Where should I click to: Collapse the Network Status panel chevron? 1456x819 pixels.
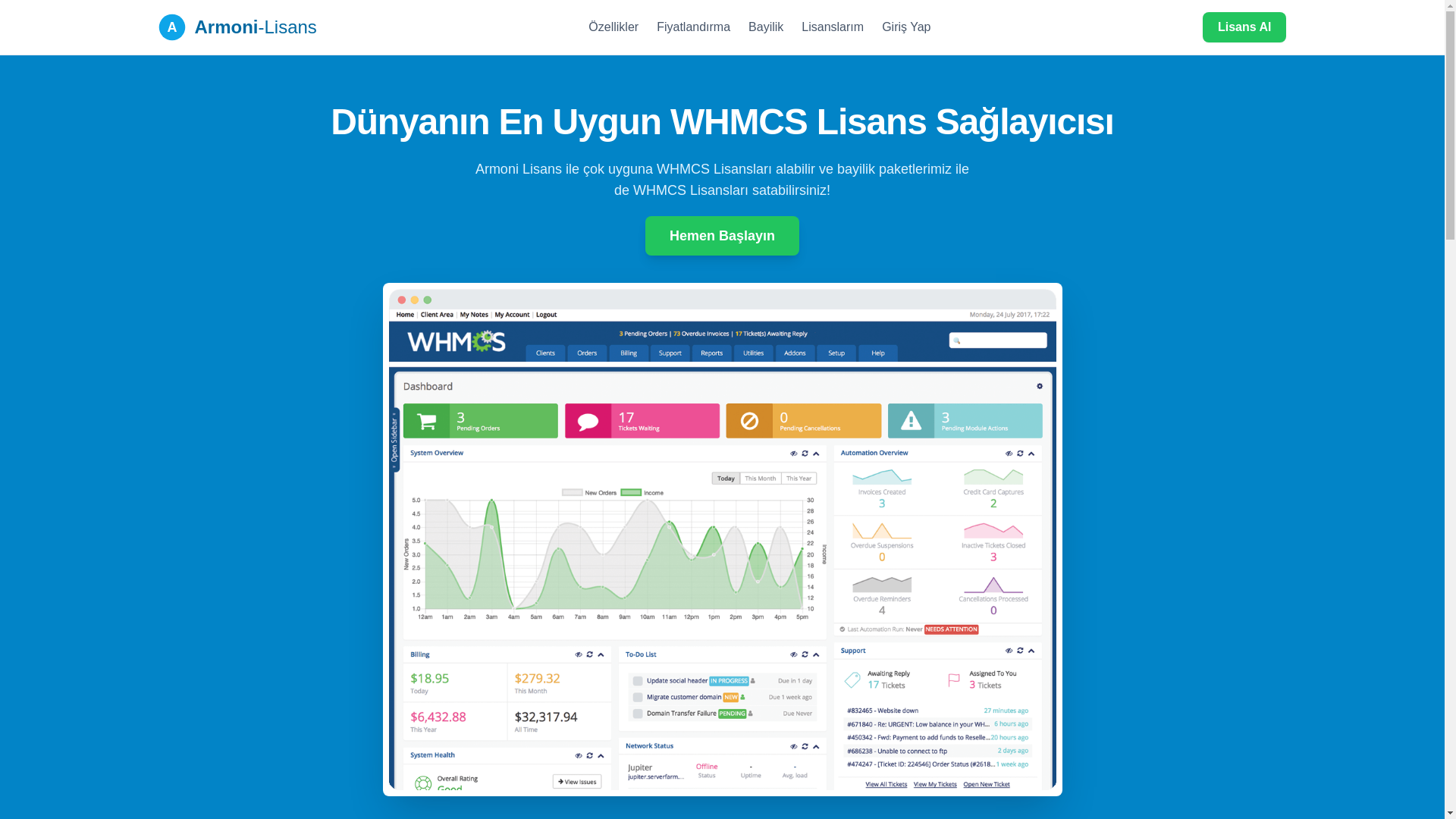coord(816,746)
